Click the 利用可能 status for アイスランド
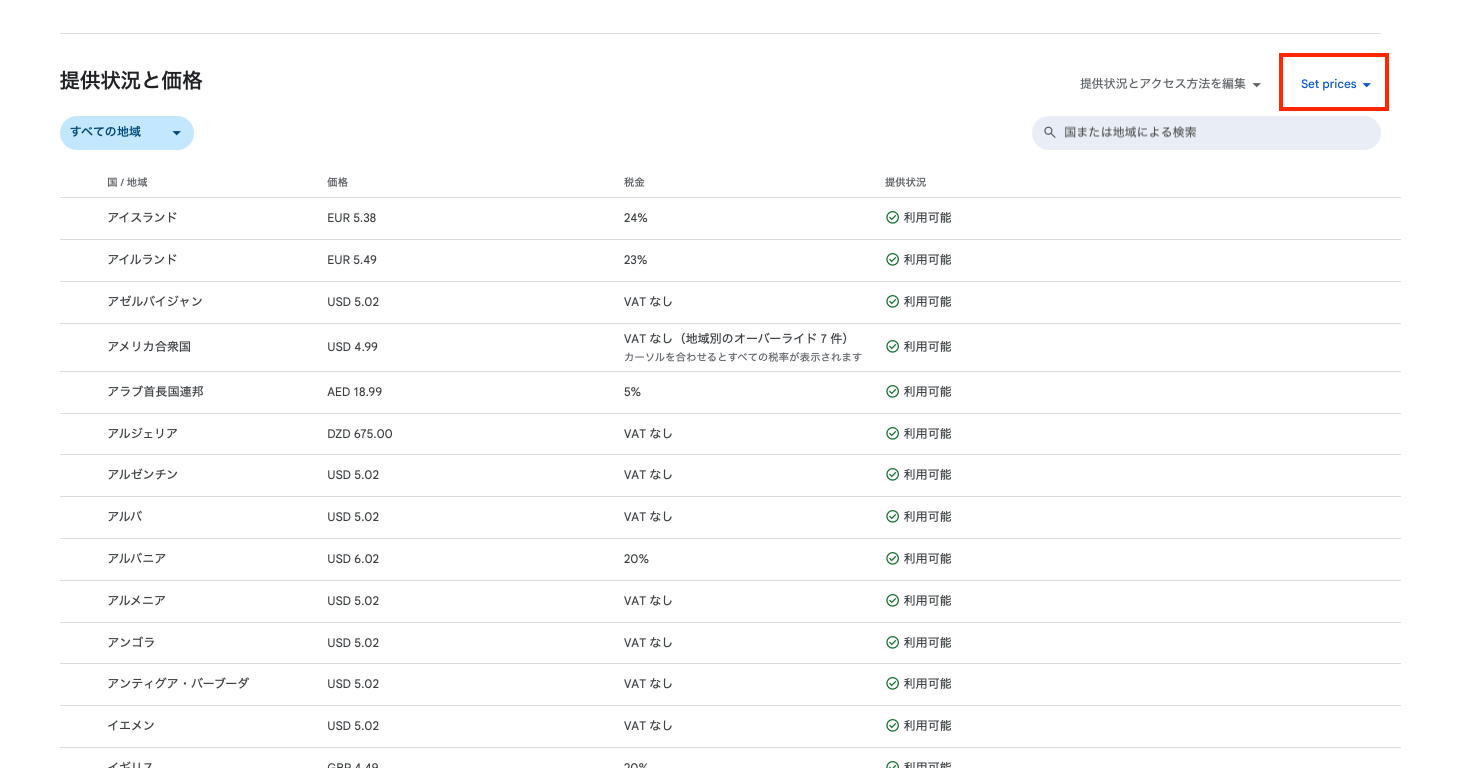This screenshot has height=768, width=1476. point(927,217)
